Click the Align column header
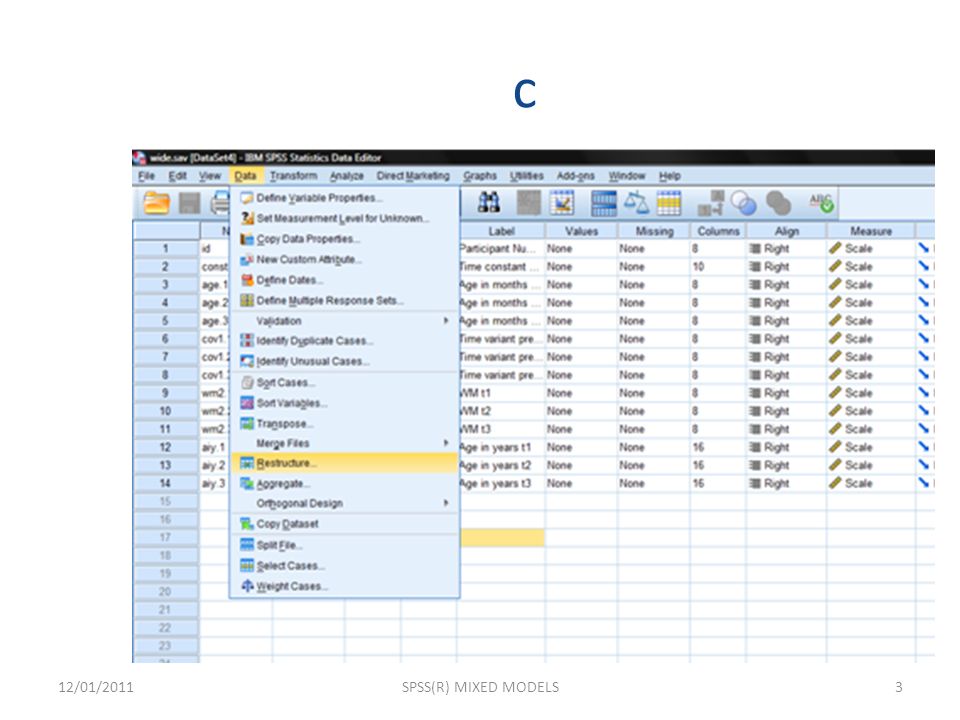The image size is (960, 720). tap(787, 231)
